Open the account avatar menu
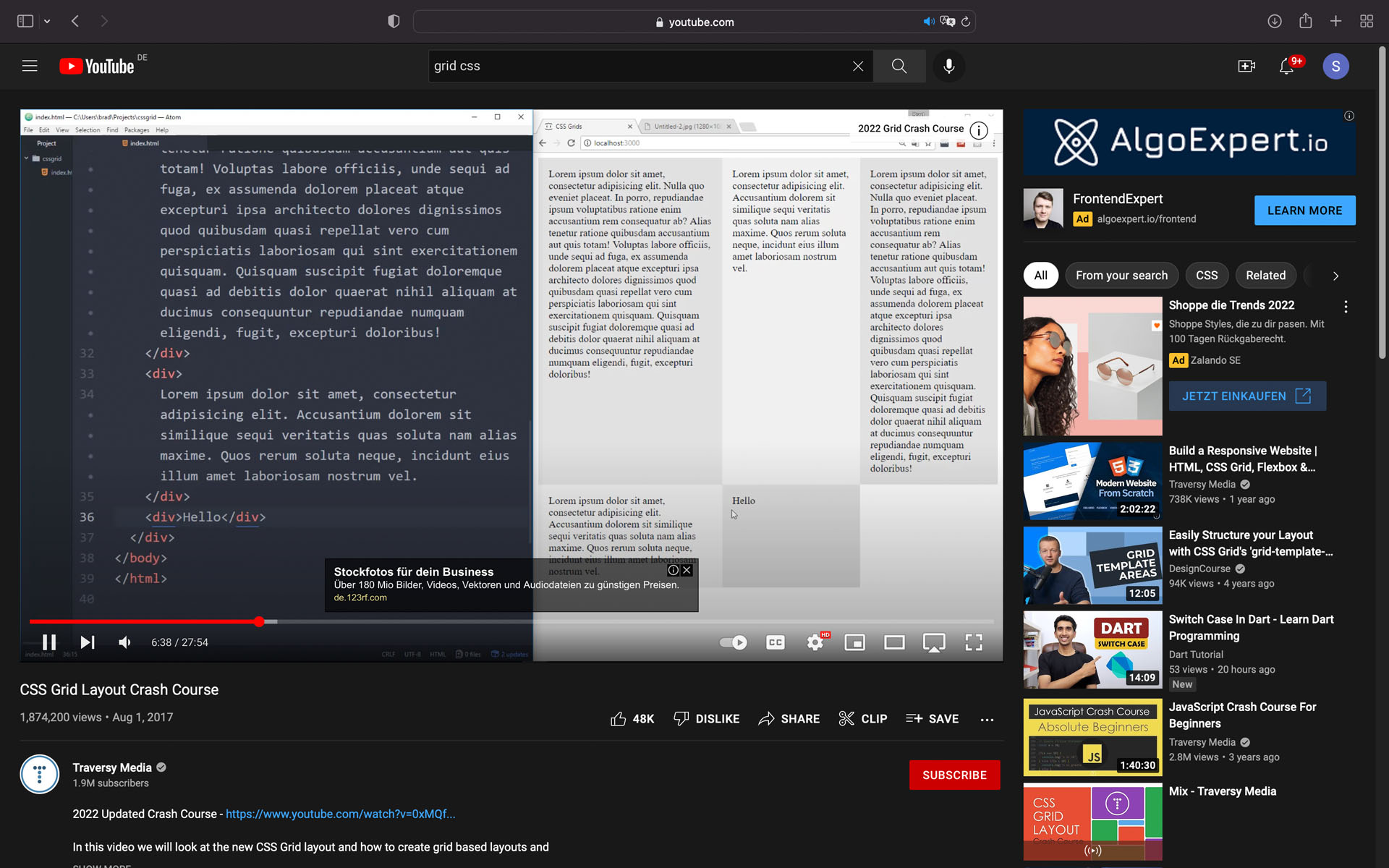Screen dimensions: 1389x868 (1335, 66)
